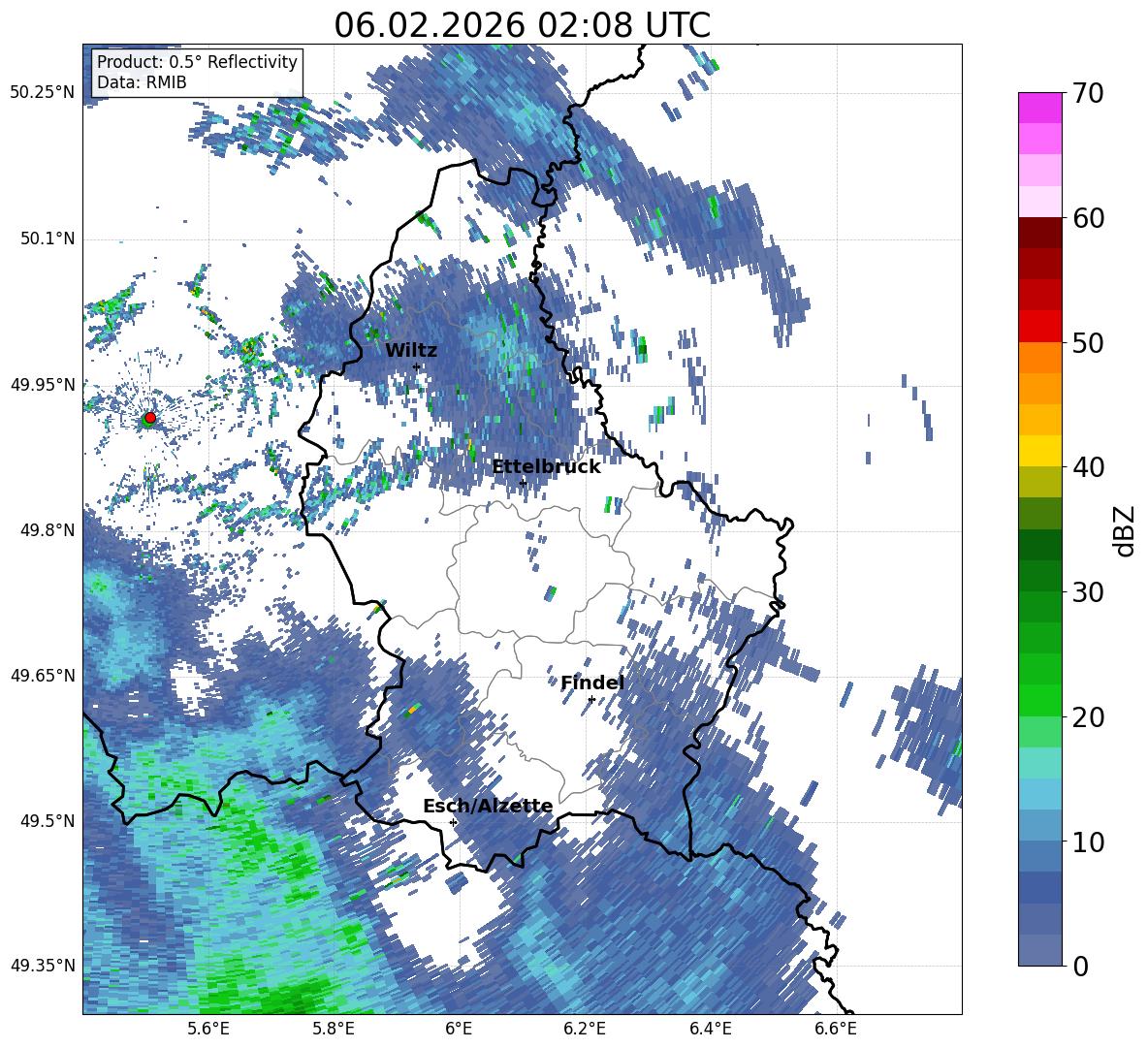Click the 10 dBZ colorbar label
The width and height of the screenshot is (1148, 1048).
pos(1087,842)
